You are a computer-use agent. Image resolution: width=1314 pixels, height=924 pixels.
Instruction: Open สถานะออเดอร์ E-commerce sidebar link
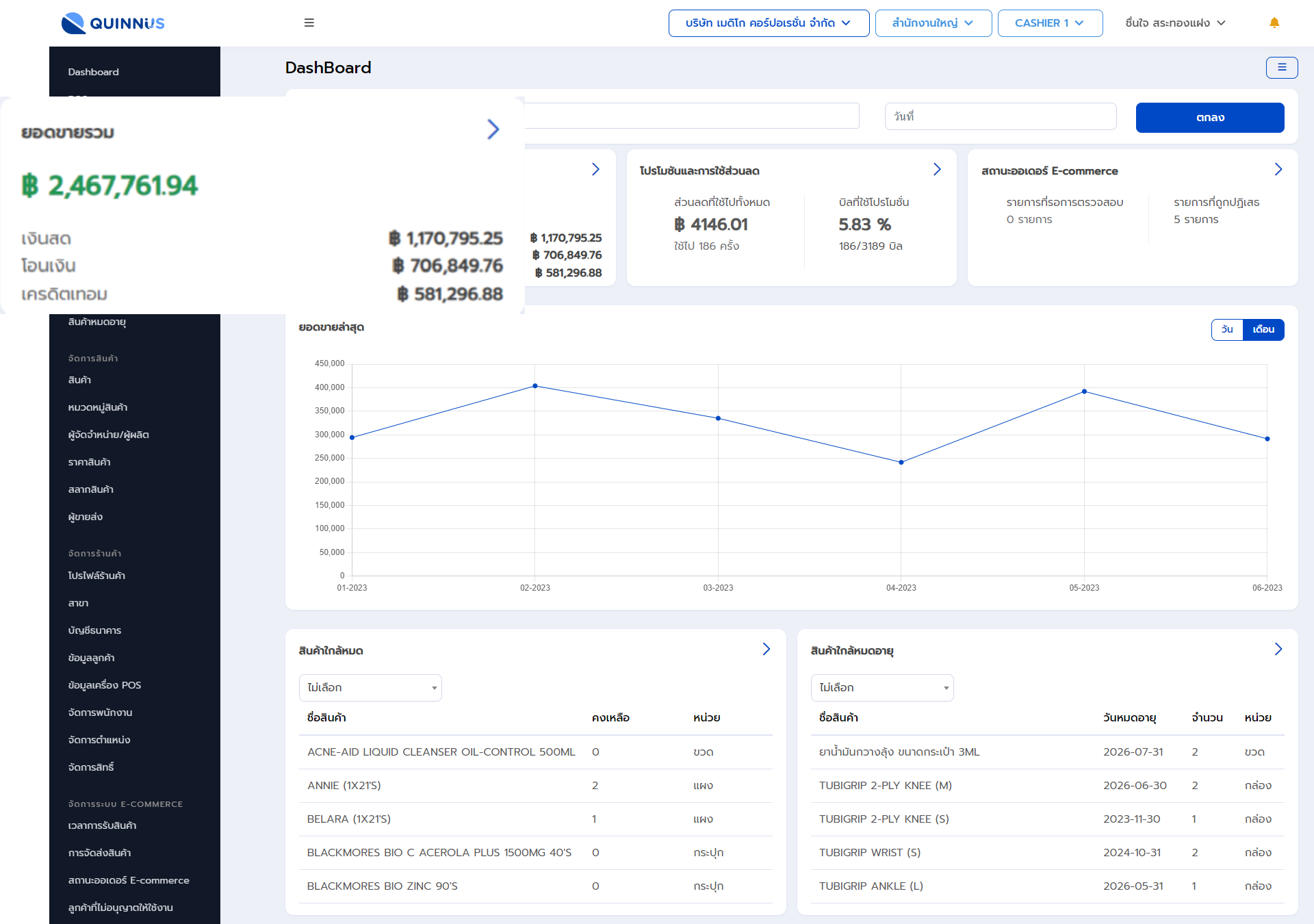click(x=129, y=880)
